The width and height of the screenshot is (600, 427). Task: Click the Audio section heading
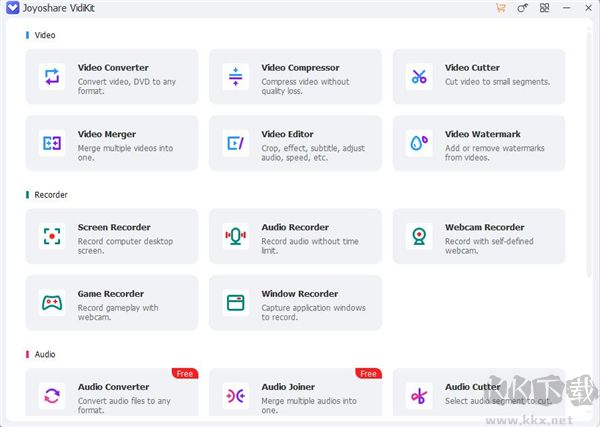(x=45, y=354)
